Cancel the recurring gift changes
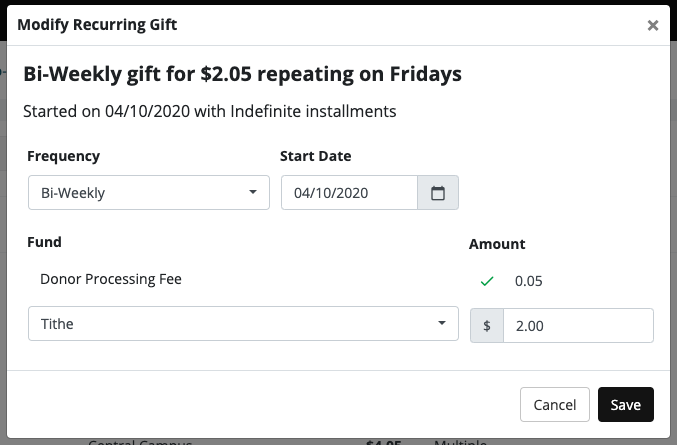Image resolution: width=677 pixels, height=445 pixels. point(554,405)
